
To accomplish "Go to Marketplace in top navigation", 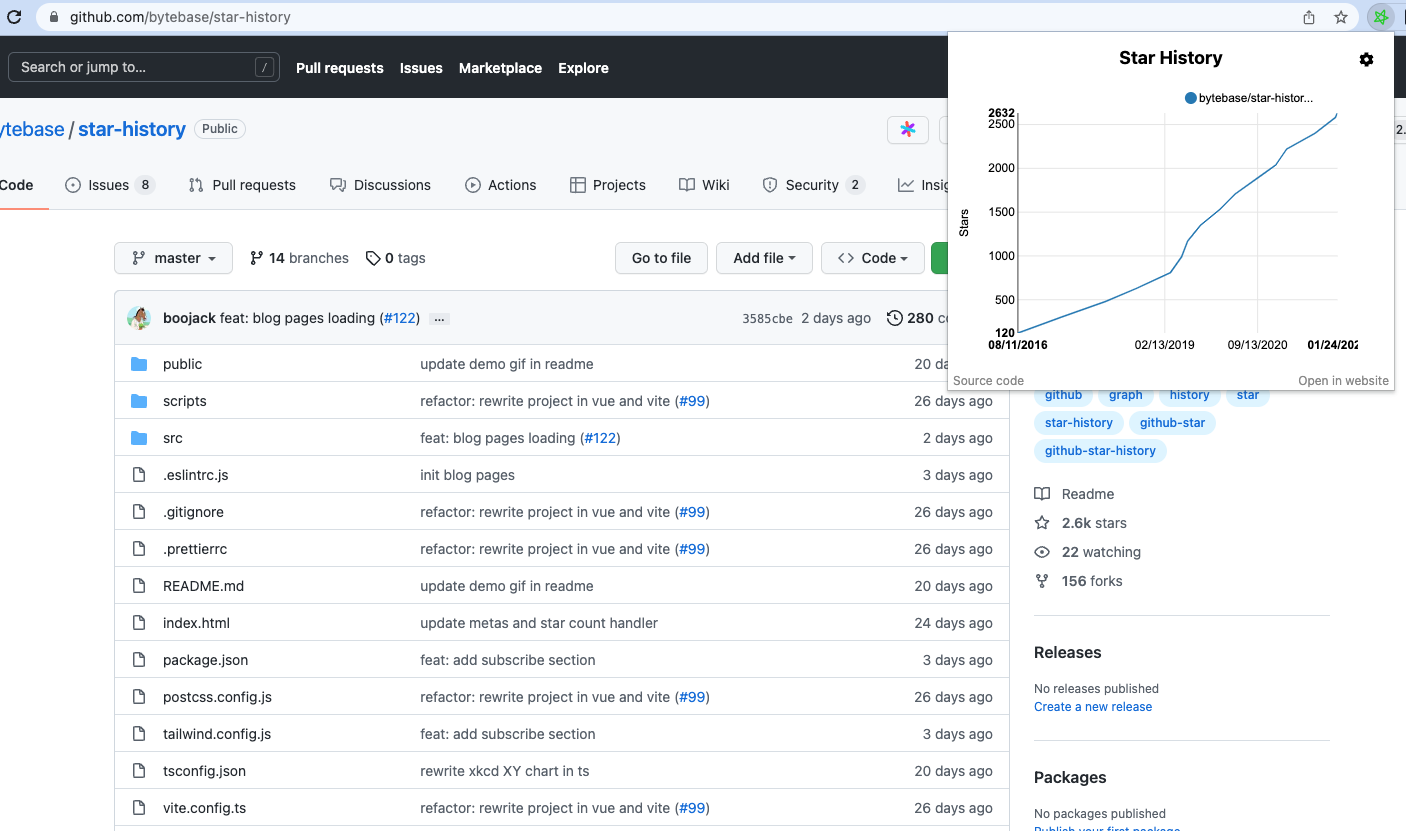I will pyautogui.click(x=500, y=68).
